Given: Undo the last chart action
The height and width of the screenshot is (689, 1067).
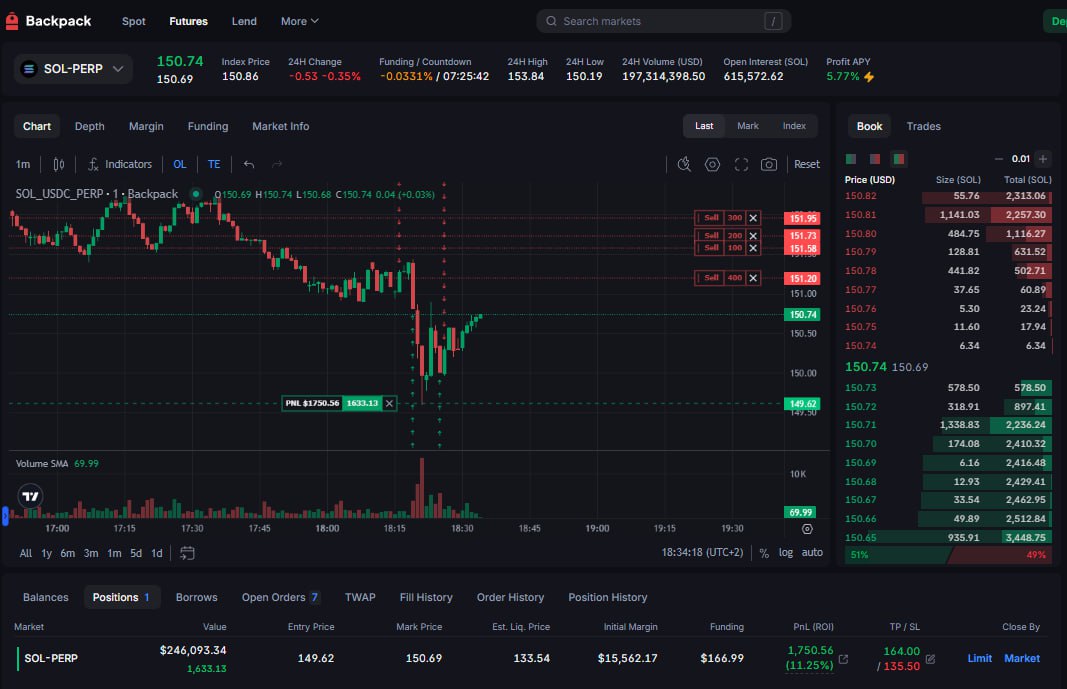Looking at the screenshot, I should click(x=249, y=164).
